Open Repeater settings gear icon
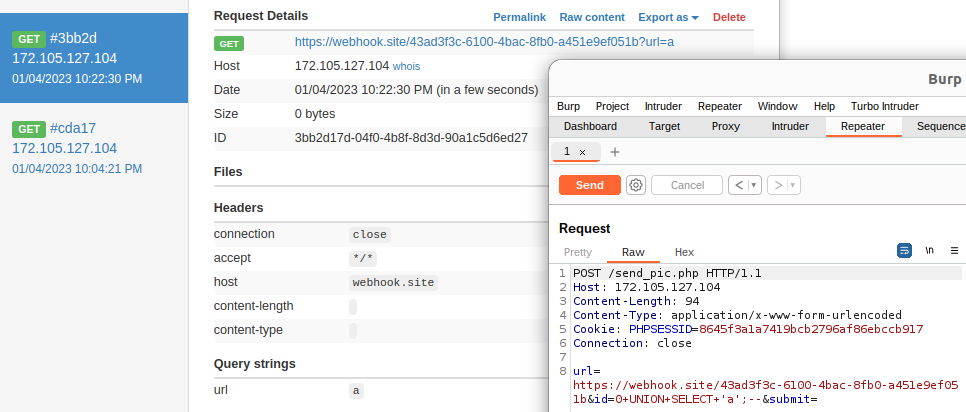The width and height of the screenshot is (966, 412). click(x=636, y=185)
